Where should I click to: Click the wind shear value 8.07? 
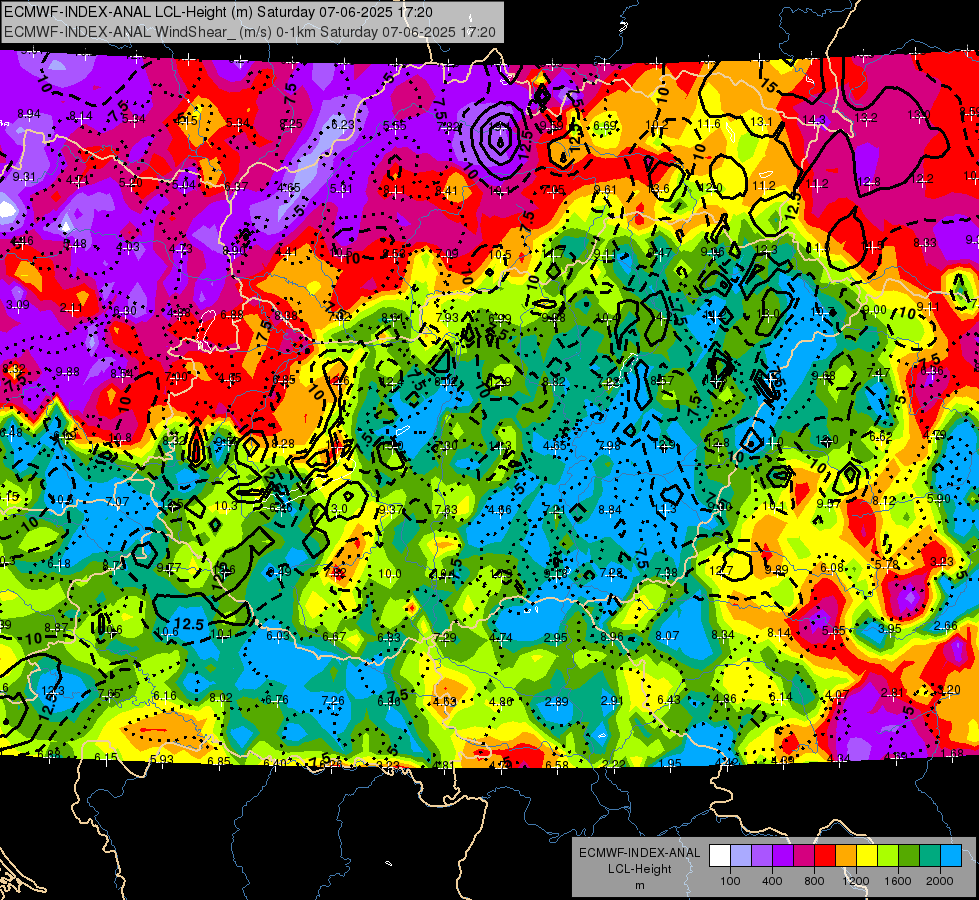click(x=667, y=635)
